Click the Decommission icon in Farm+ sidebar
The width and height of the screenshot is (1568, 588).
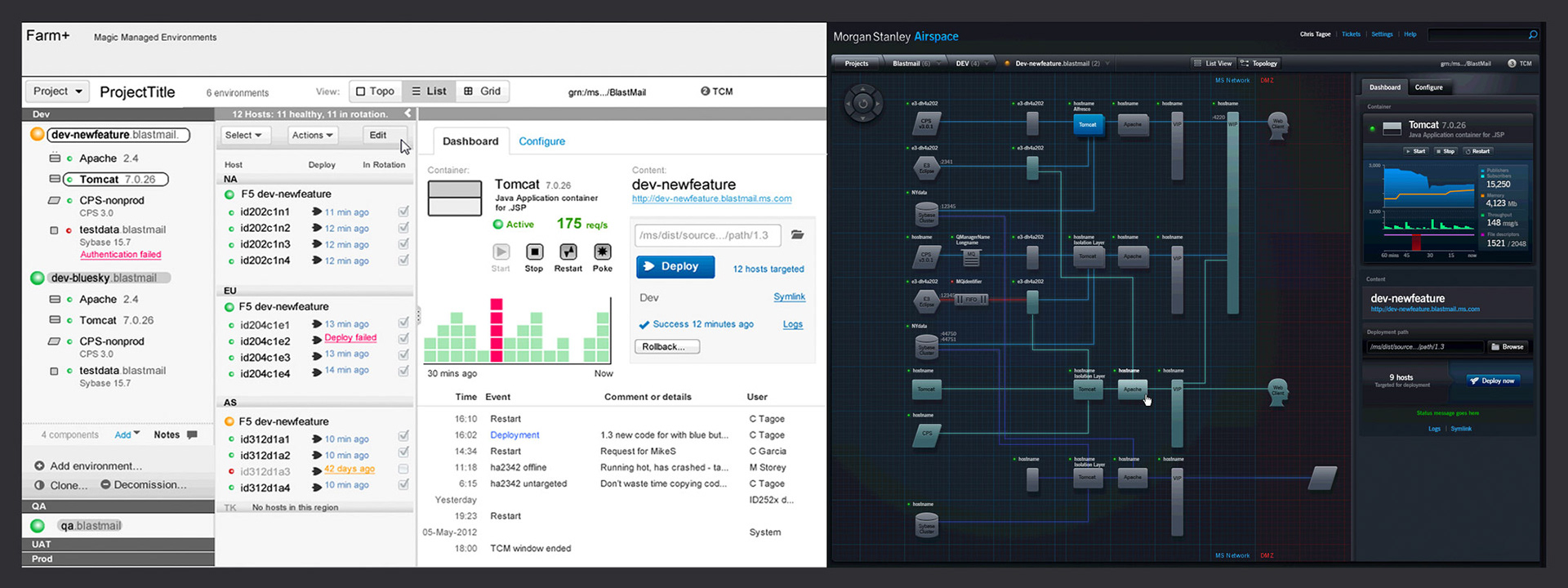coord(105,484)
